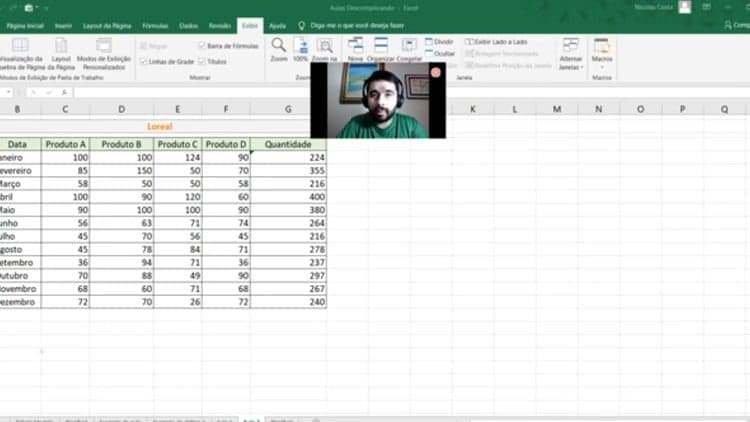Viewport: 750px width, 422px height.
Task: Open the Macros dropdown
Action: pyautogui.click(x=602, y=52)
